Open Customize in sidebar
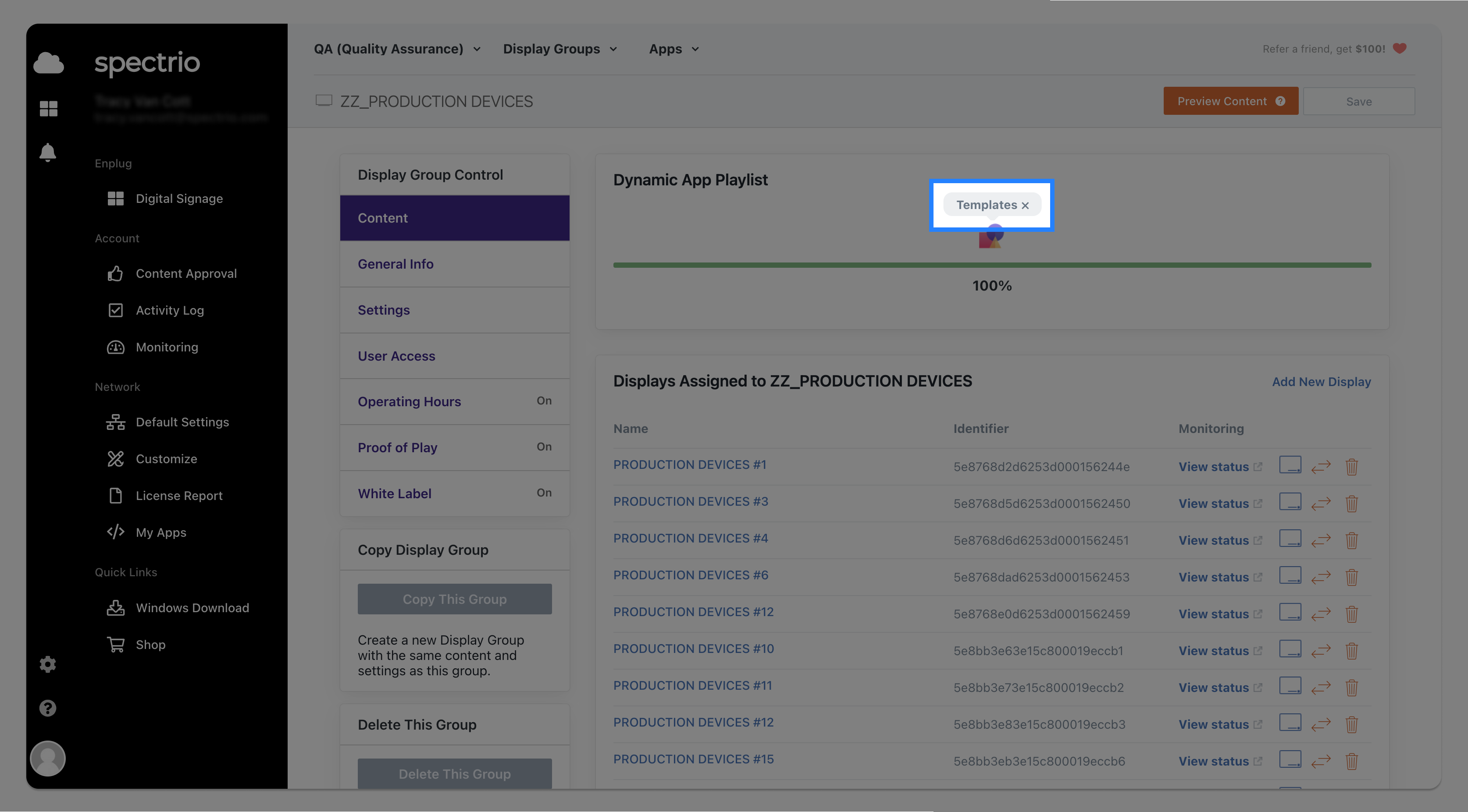Viewport: 1468px width, 812px height. tap(152, 459)
